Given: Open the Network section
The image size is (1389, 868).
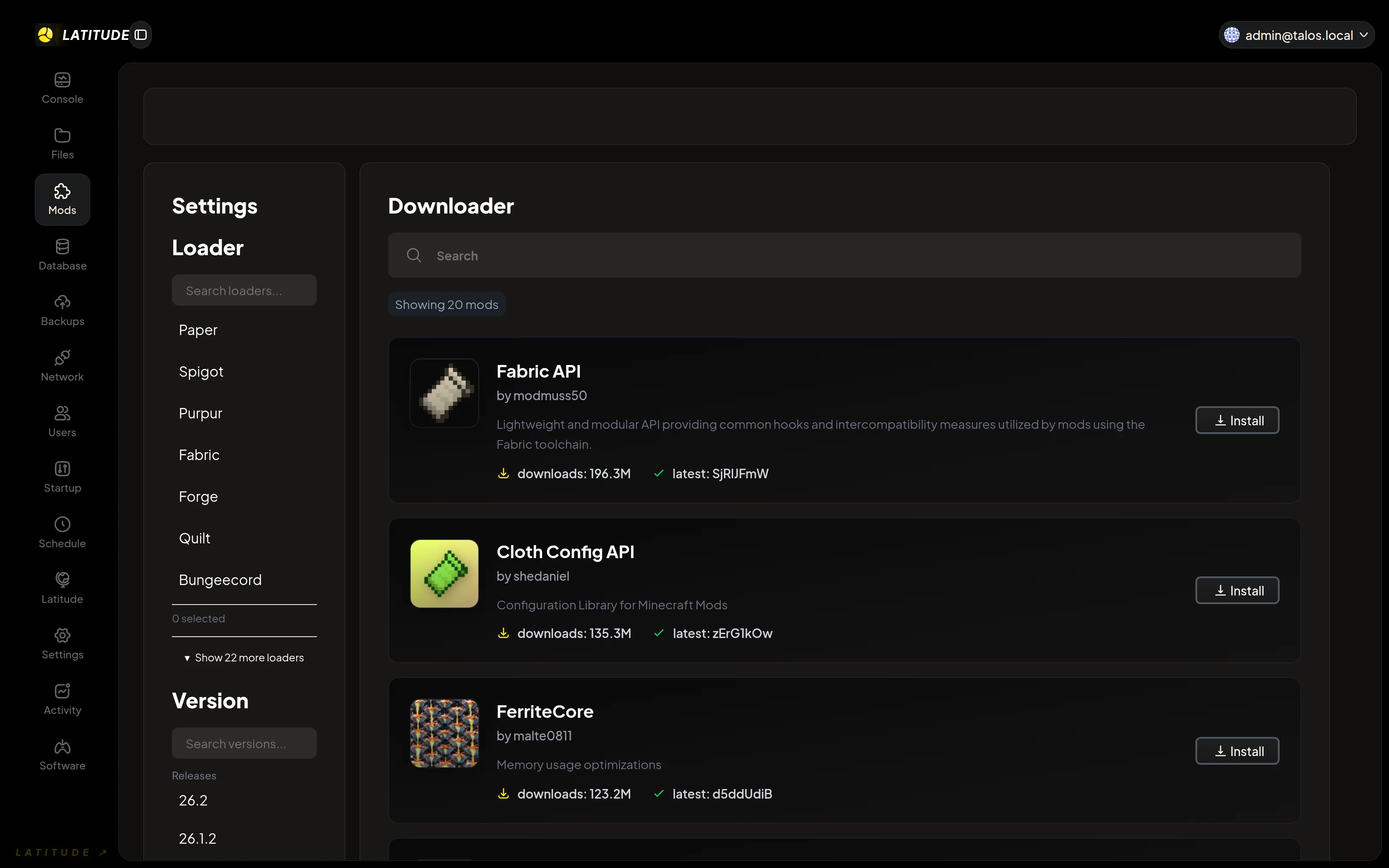Looking at the screenshot, I should (62, 366).
